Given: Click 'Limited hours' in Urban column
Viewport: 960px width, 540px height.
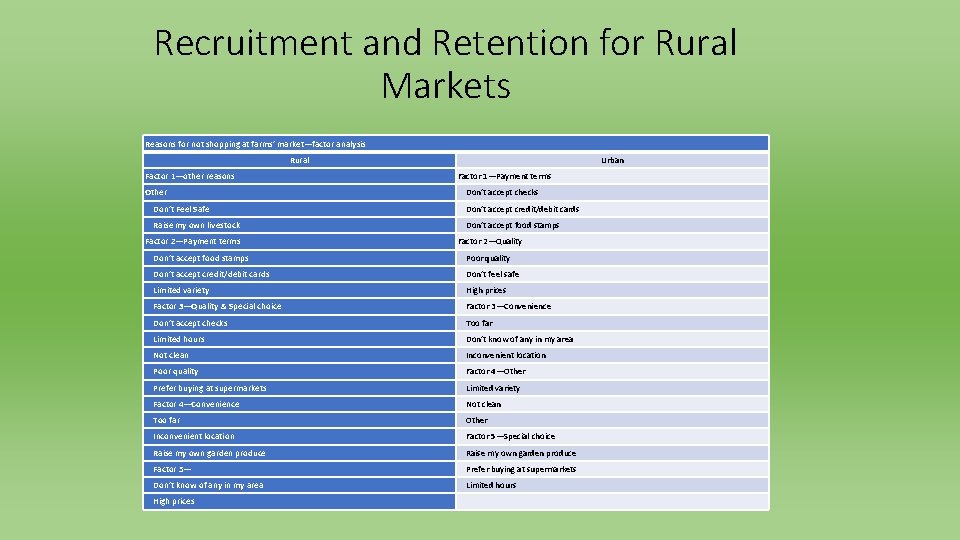Looking at the screenshot, I should point(612,485).
